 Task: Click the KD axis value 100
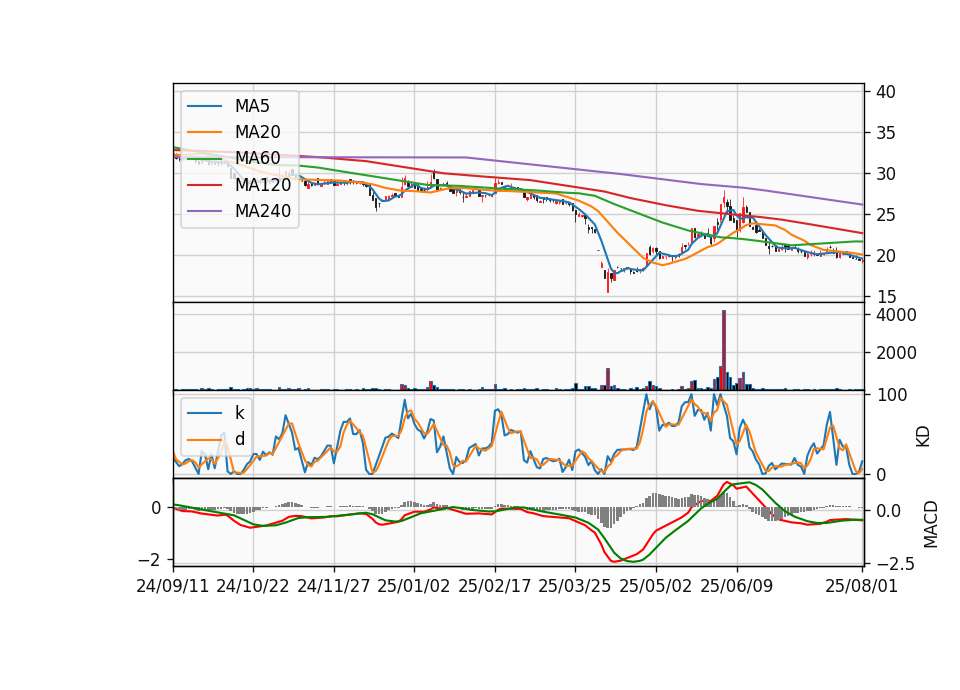pyautogui.click(x=891, y=396)
